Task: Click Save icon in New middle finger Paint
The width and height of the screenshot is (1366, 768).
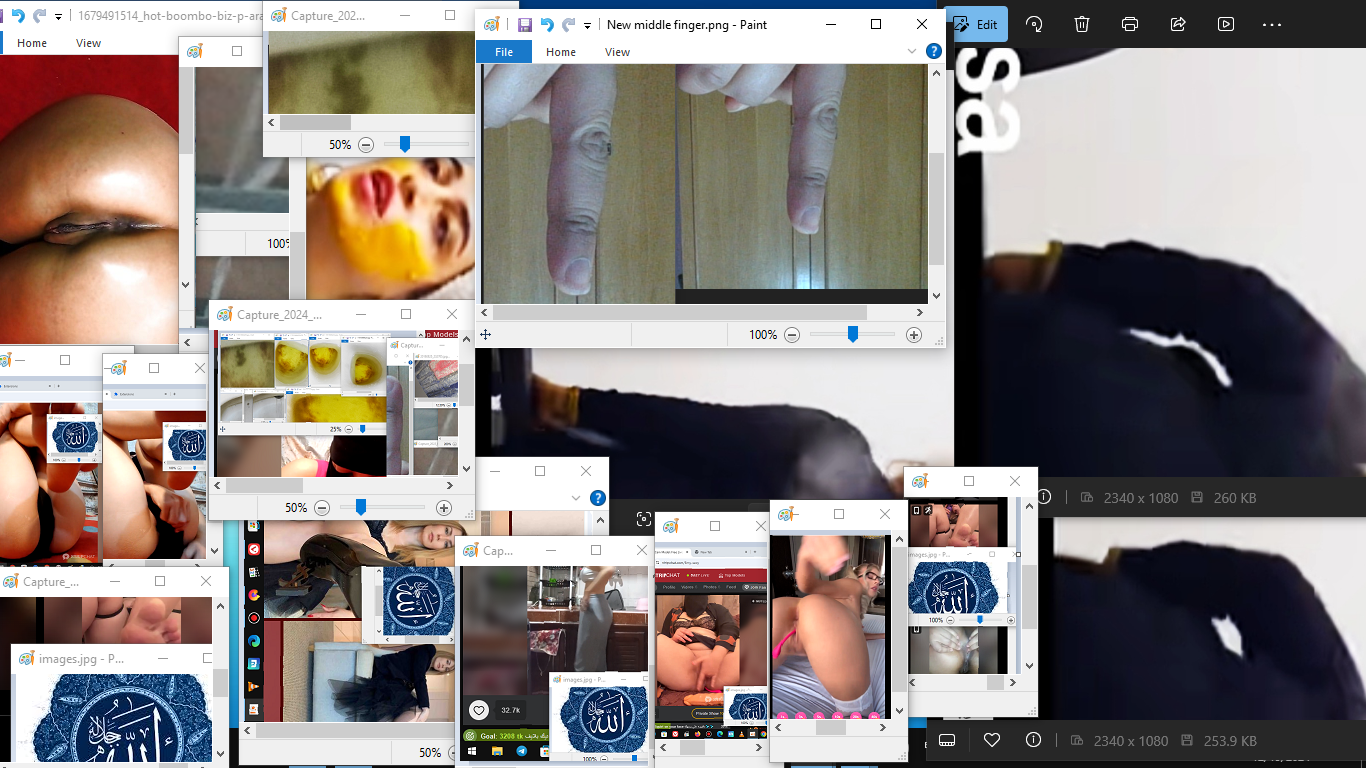Action: [525, 24]
